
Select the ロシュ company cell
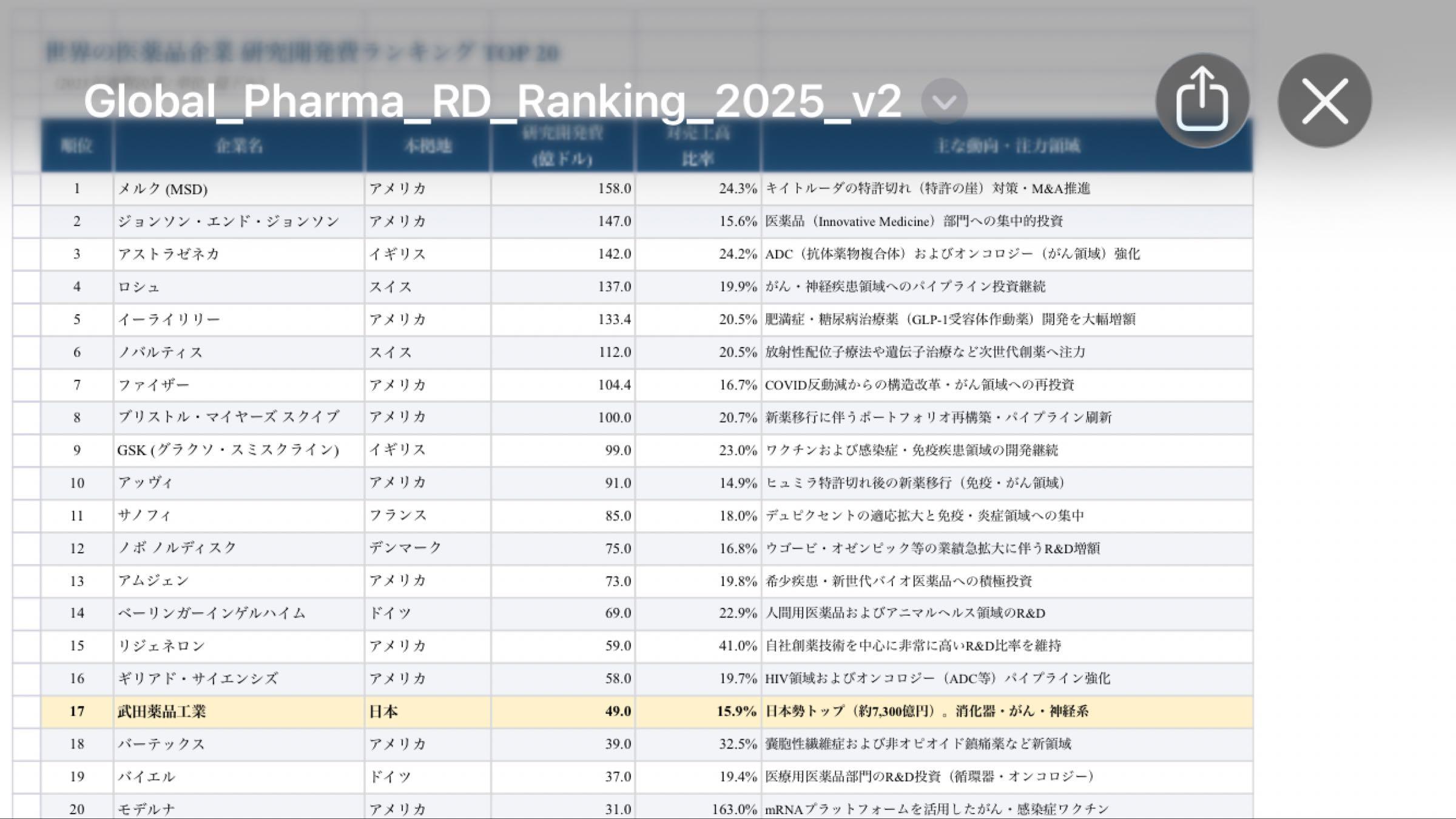239,287
